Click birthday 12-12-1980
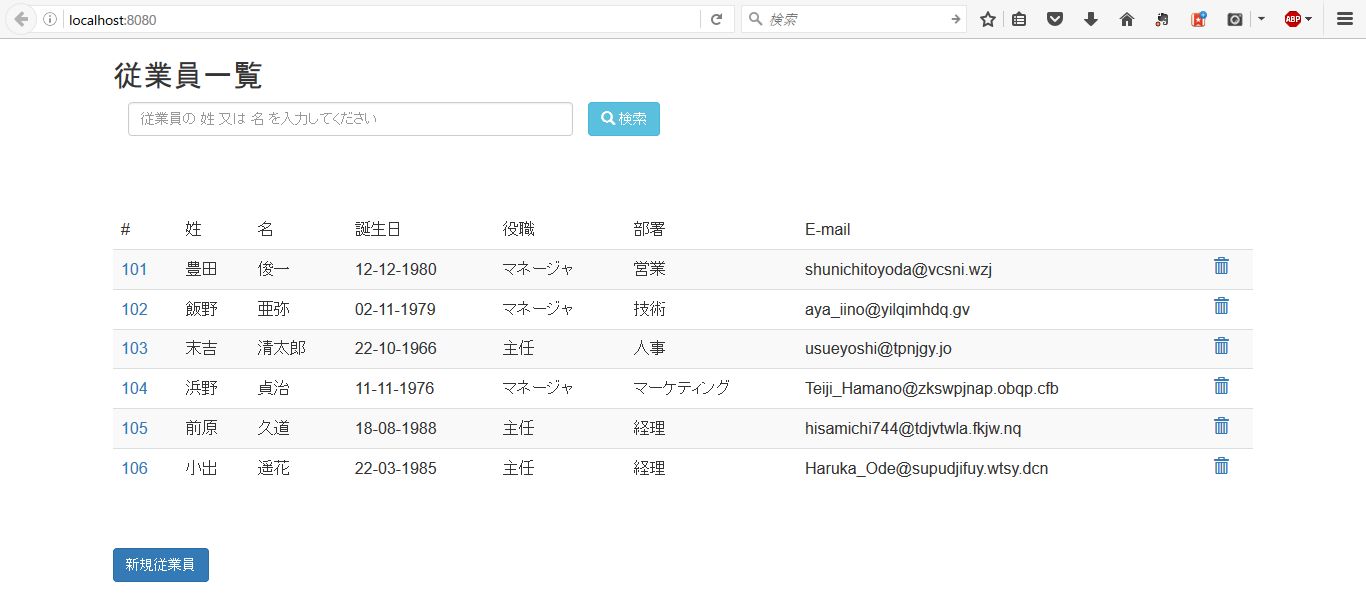This screenshot has width=1366, height=605. [x=396, y=269]
